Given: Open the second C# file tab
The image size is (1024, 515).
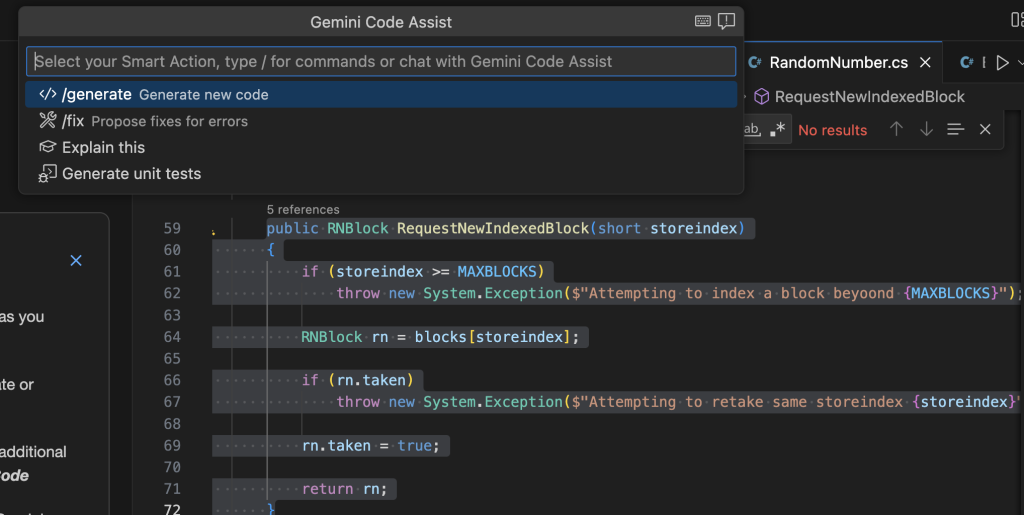Looking at the screenshot, I should tap(970, 62).
